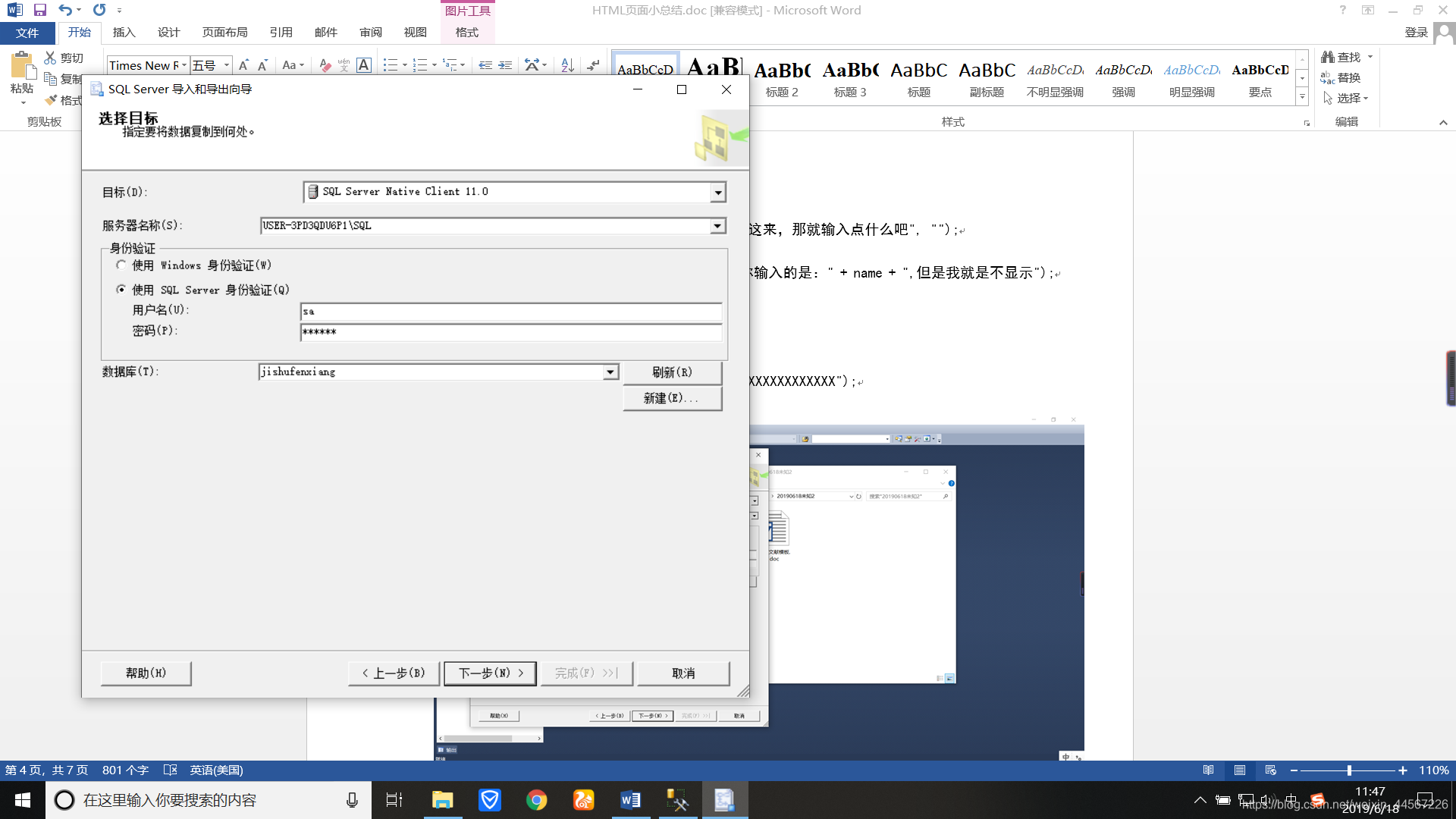Click the Redo icon in title bar
Image resolution: width=1456 pixels, height=819 pixels.
click(99, 10)
